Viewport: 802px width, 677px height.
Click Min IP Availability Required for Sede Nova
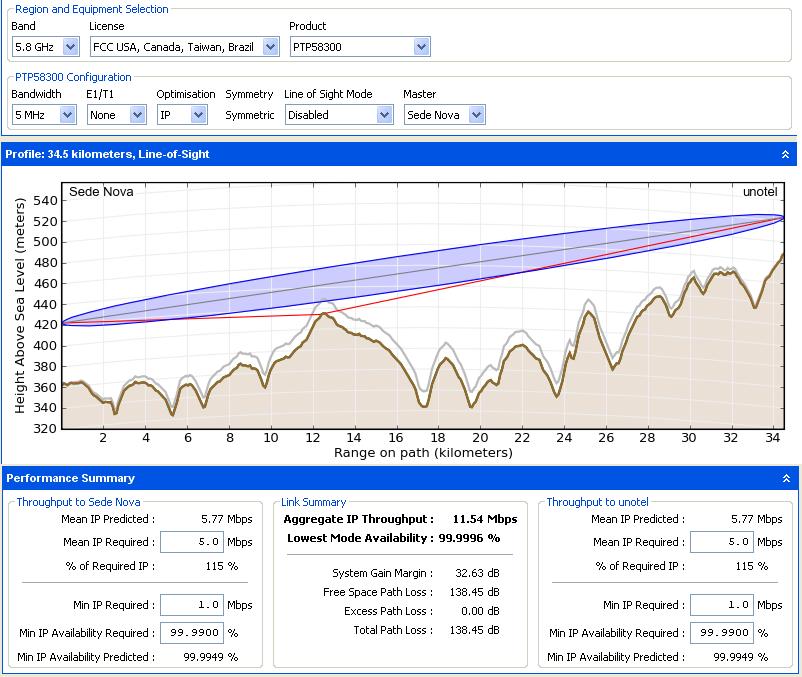pos(192,633)
